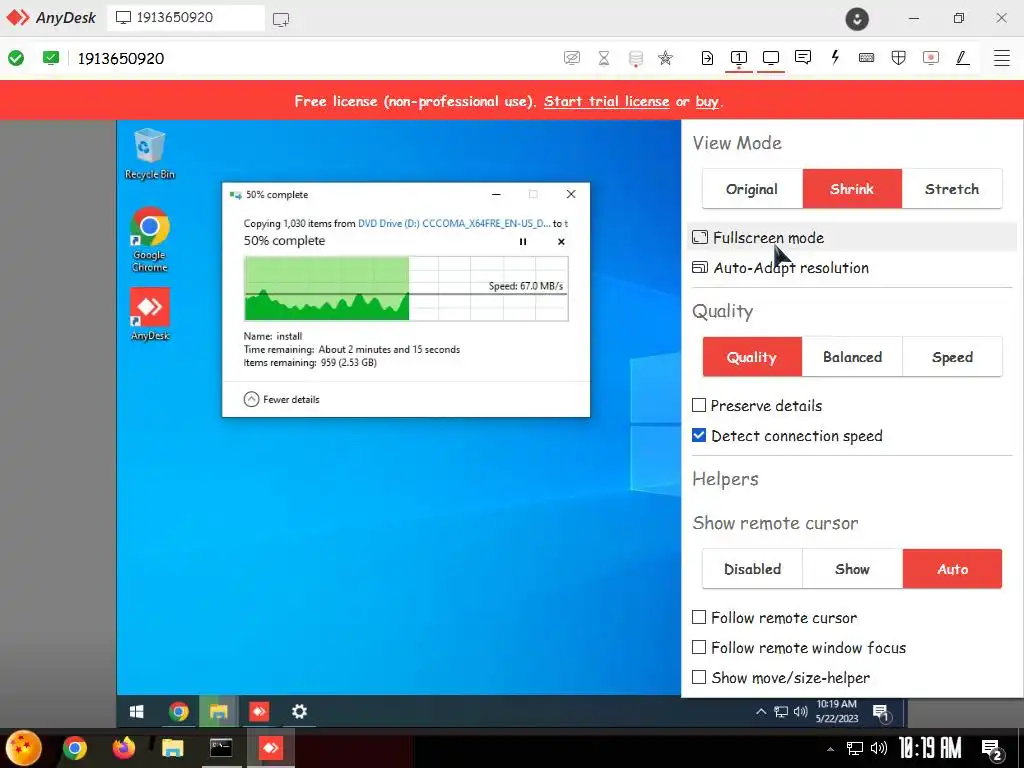Click the copy progress speed graph
Image resolution: width=1024 pixels, height=768 pixels.
(406, 289)
